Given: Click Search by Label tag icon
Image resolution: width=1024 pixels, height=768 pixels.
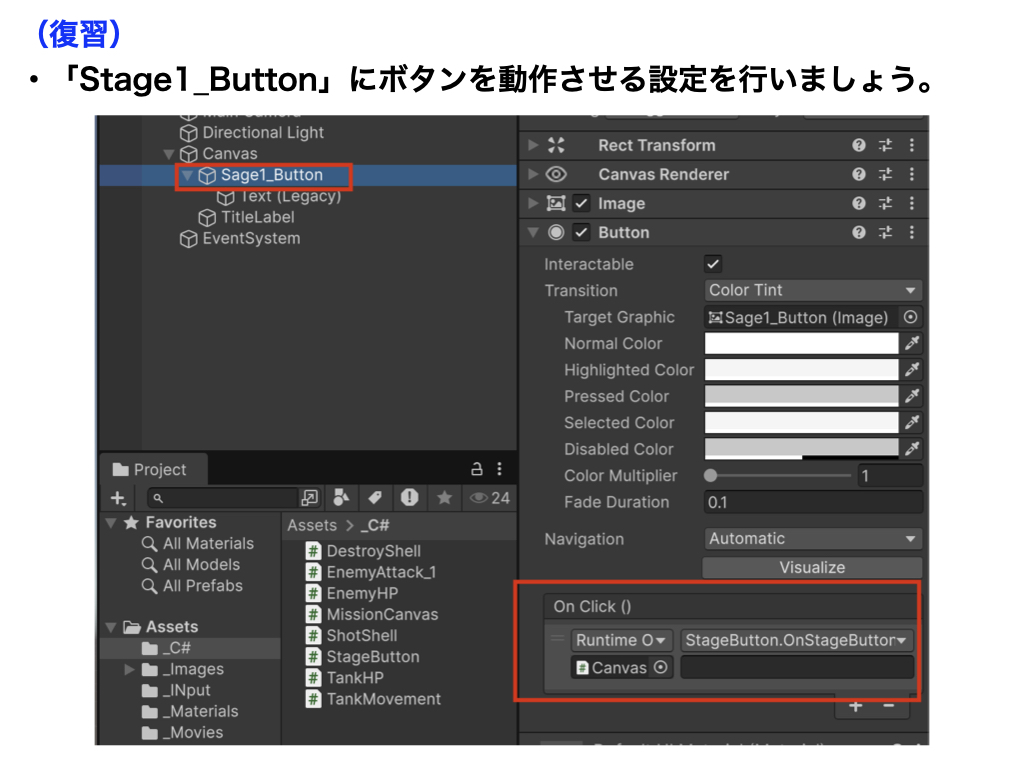Looking at the screenshot, I should tap(374, 498).
